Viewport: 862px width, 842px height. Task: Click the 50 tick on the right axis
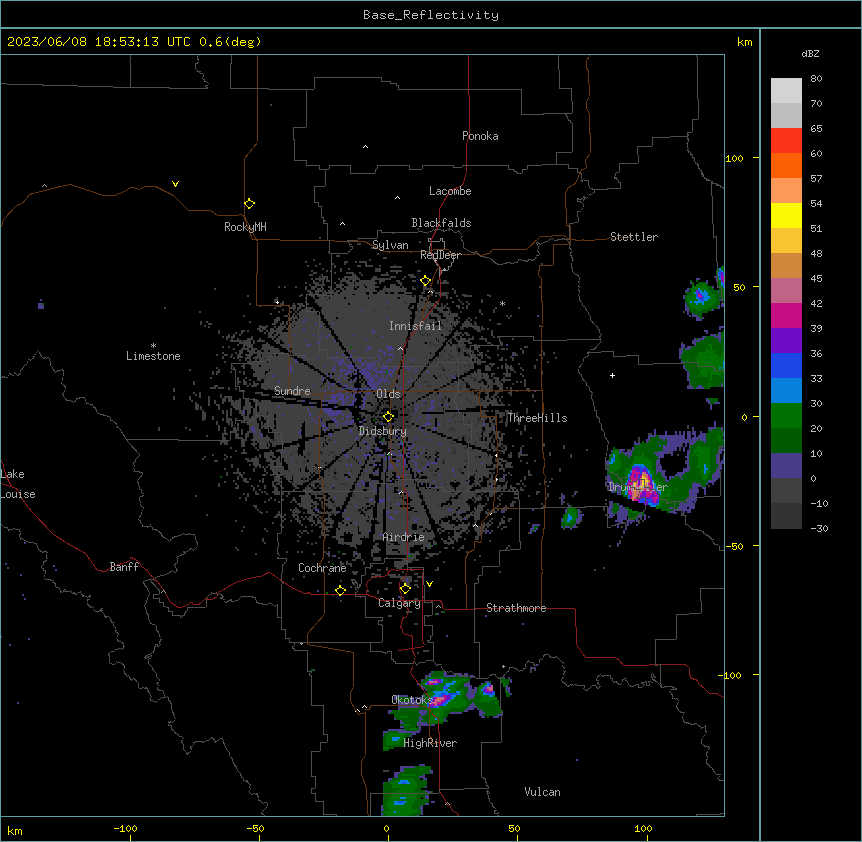(739, 287)
